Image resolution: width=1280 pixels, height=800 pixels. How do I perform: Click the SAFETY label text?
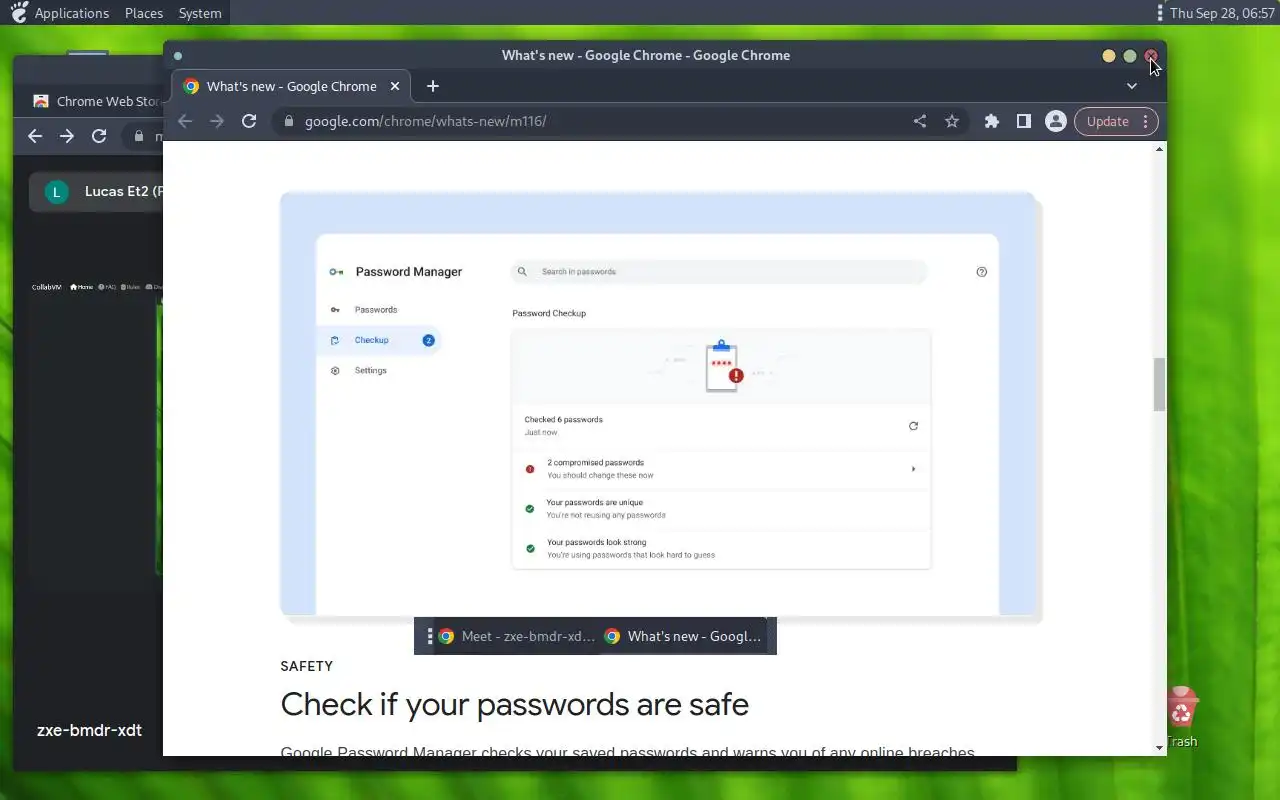(x=307, y=666)
